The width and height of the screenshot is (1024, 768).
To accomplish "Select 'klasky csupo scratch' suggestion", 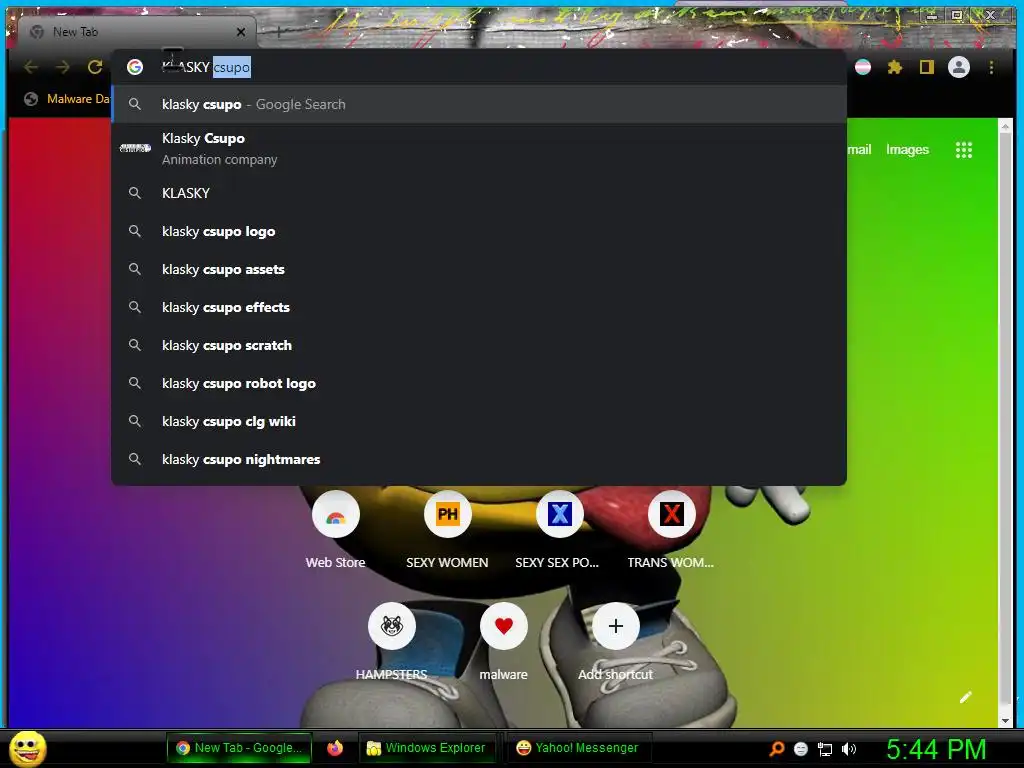I will click(479, 345).
